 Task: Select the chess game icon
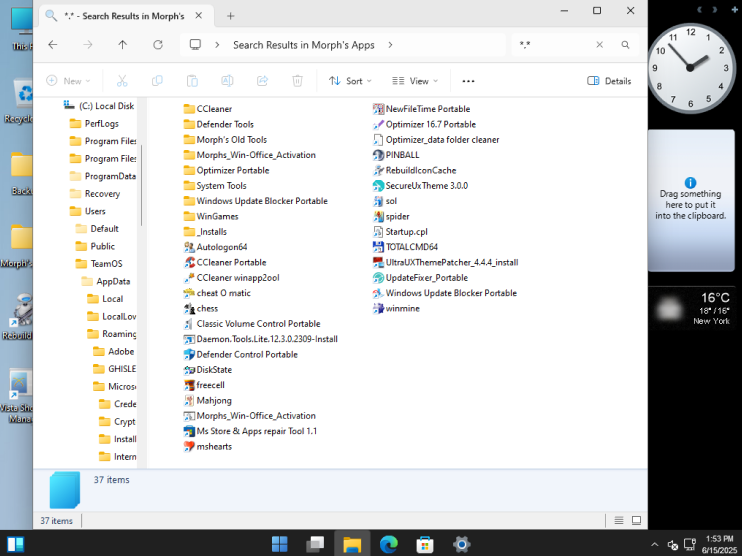[x=189, y=309]
